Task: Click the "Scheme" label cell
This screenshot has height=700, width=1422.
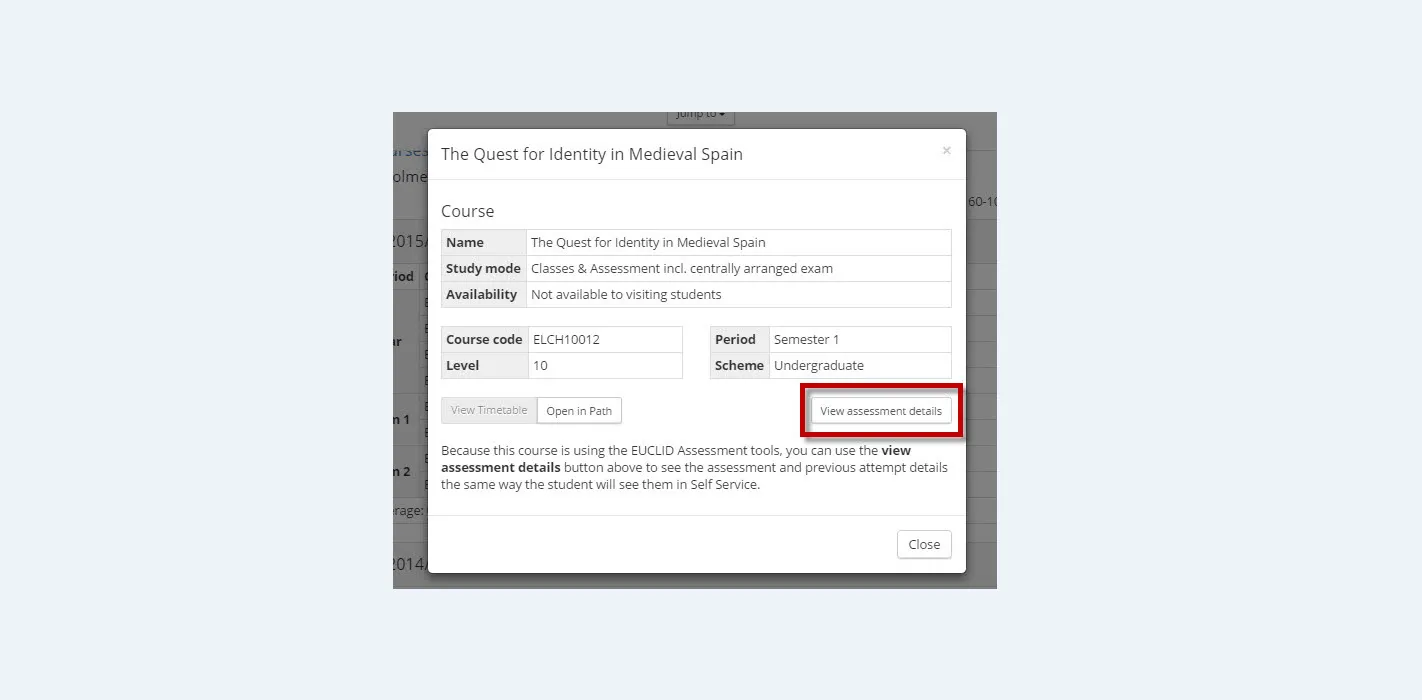Action: pos(739,366)
